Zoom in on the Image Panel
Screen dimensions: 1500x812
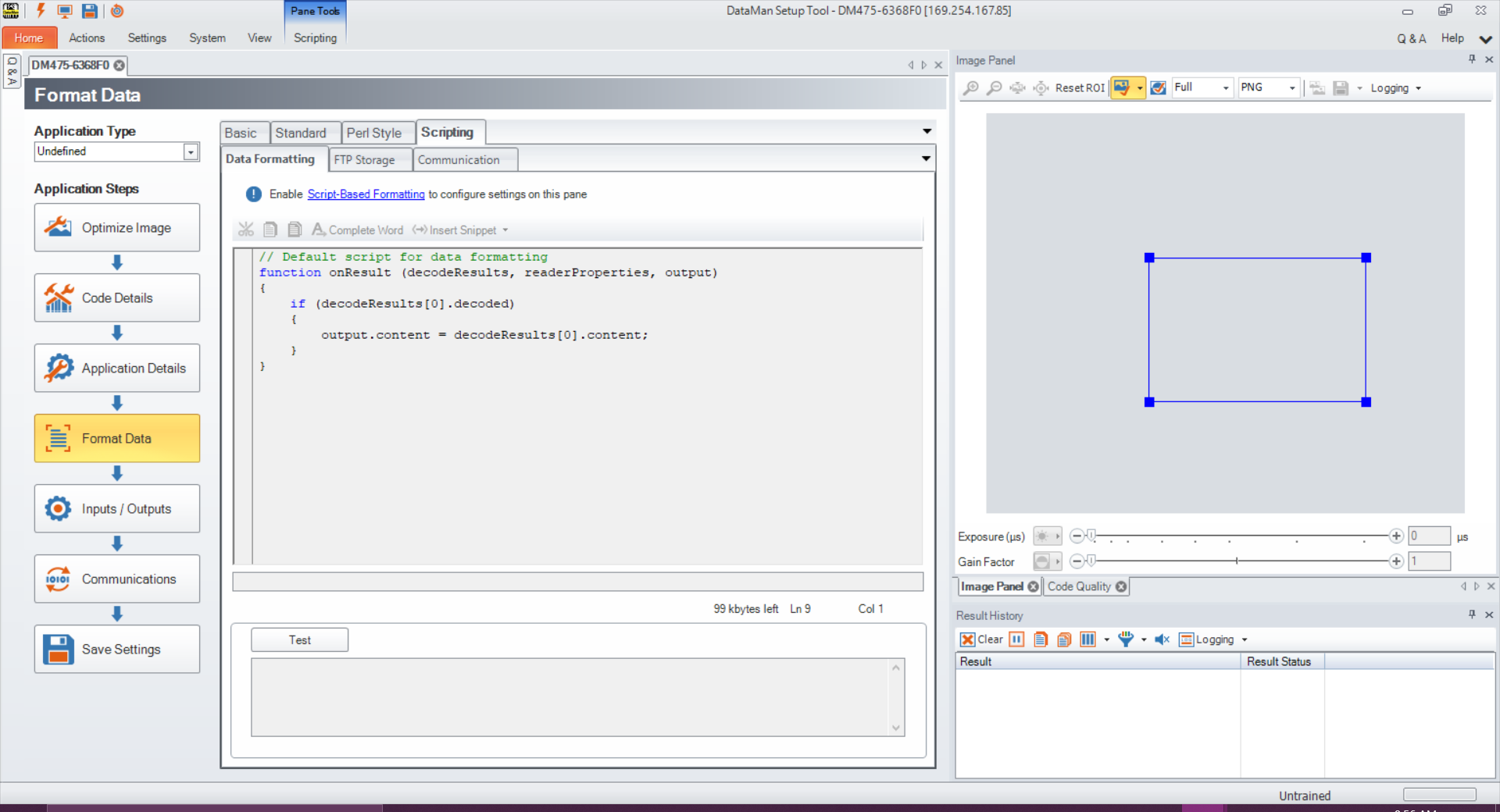[x=970, y=88]
